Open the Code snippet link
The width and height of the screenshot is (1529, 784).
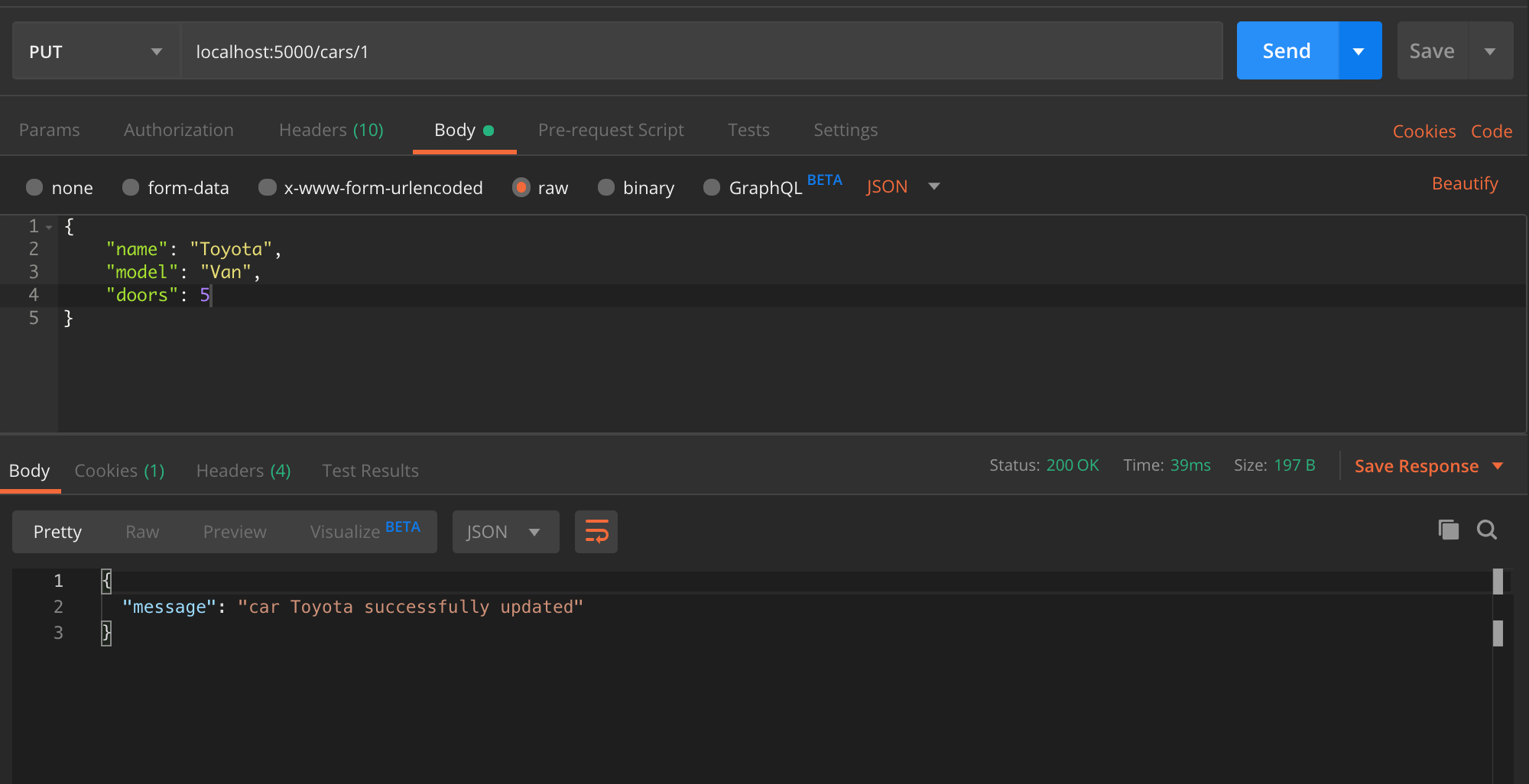click(x=1491, y=131)
